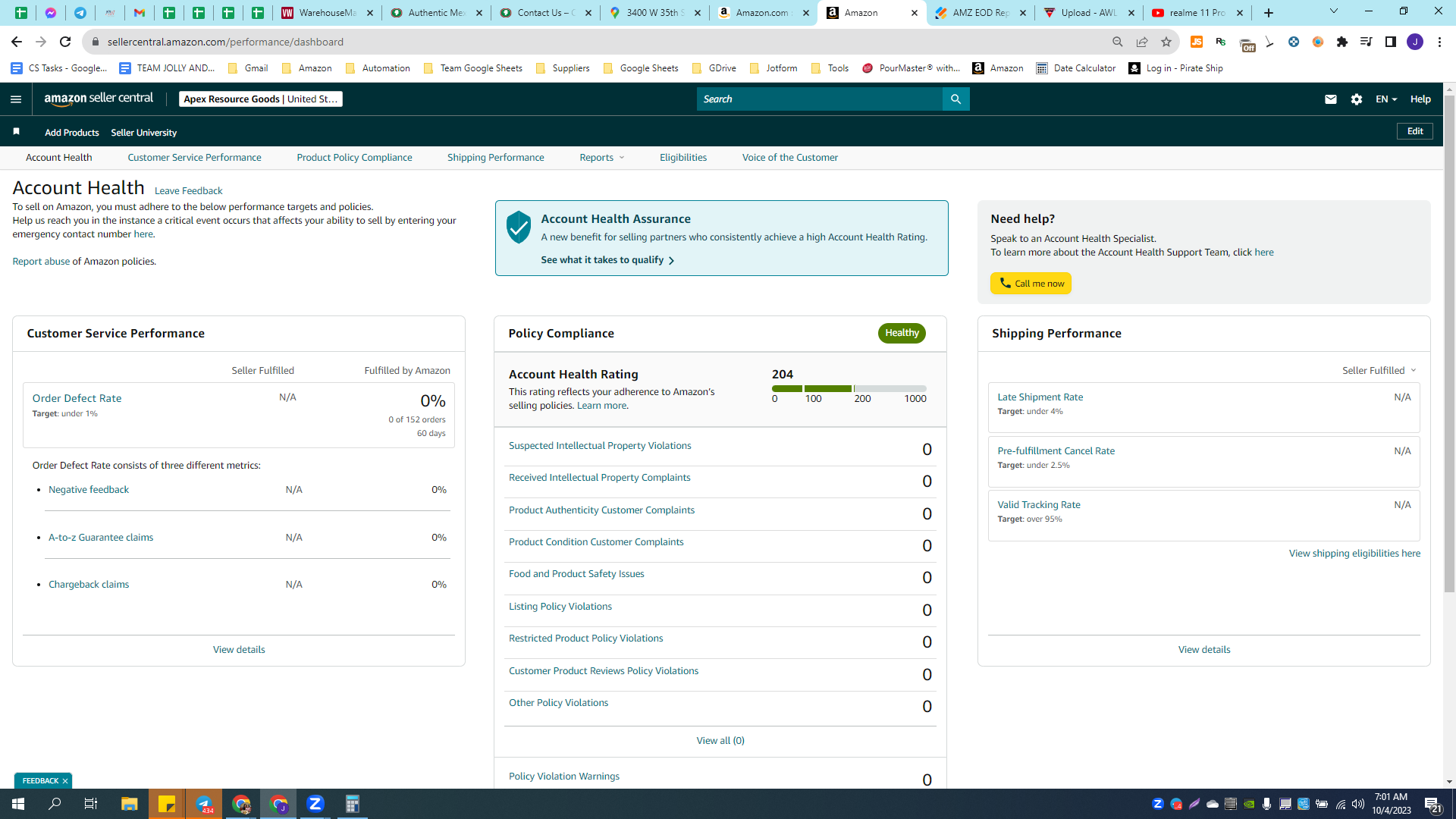Image resolution: width=1456 pixels, height=819 pixels.
Task: Open Chrome side panel icon
Action: point(1391,42)
